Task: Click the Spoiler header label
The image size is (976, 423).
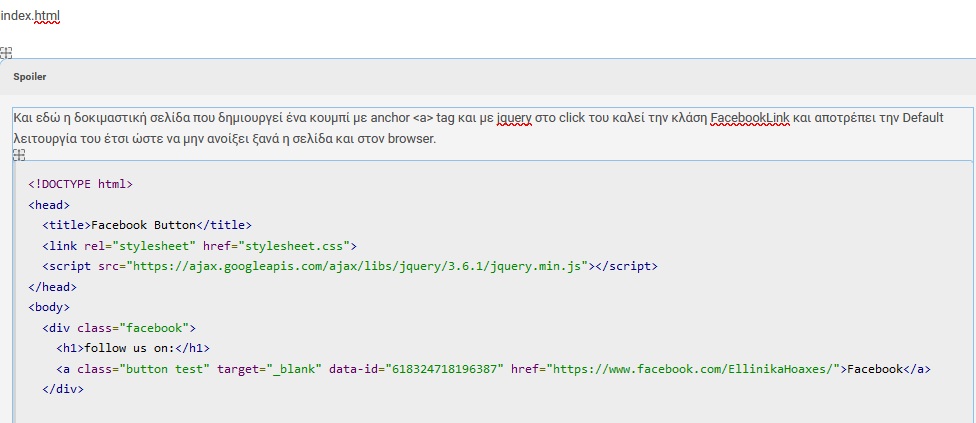Action: (30, 77)
